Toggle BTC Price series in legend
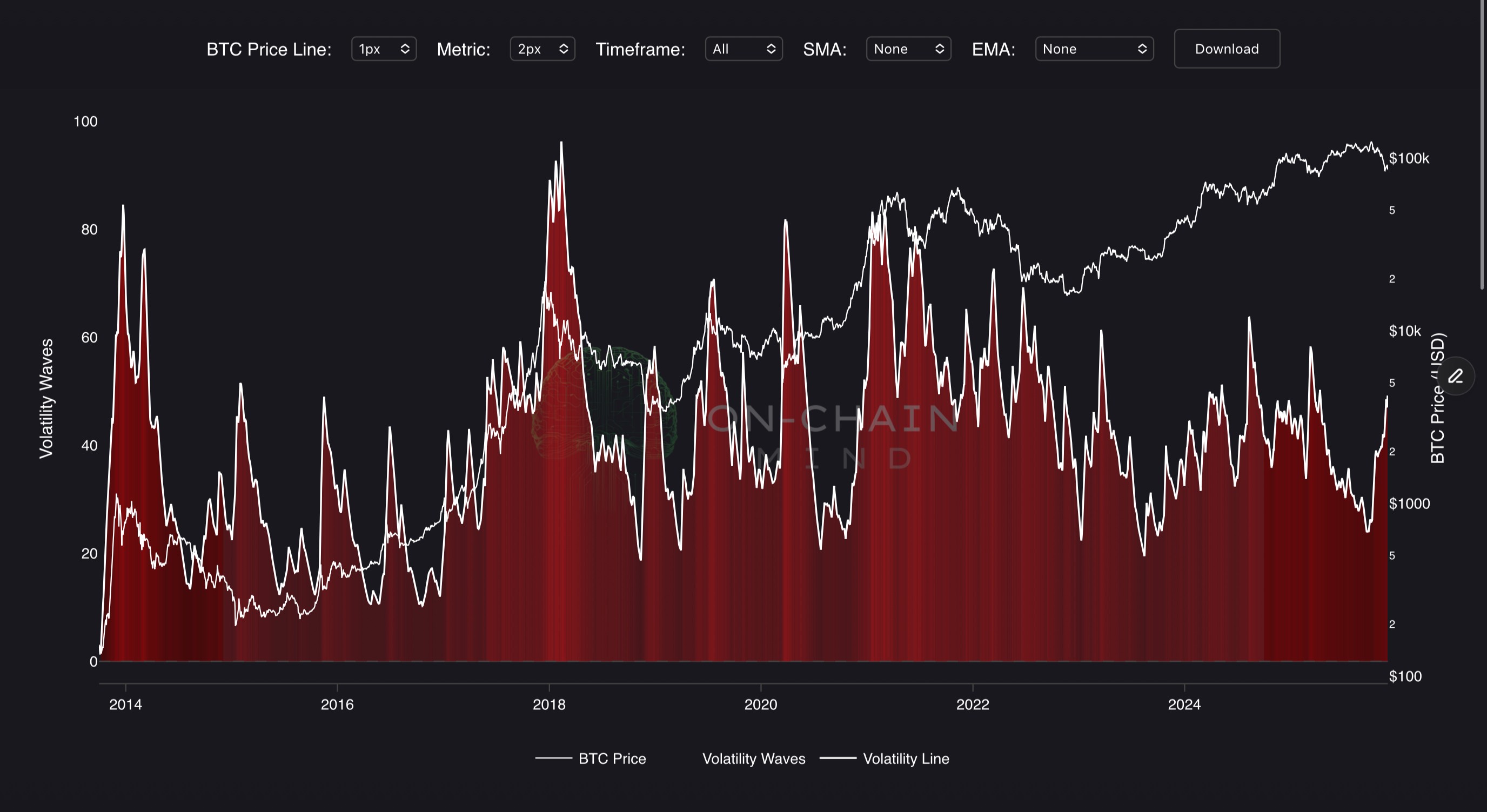This screenshot has width=1487, height=812. [x=612, y=759]
